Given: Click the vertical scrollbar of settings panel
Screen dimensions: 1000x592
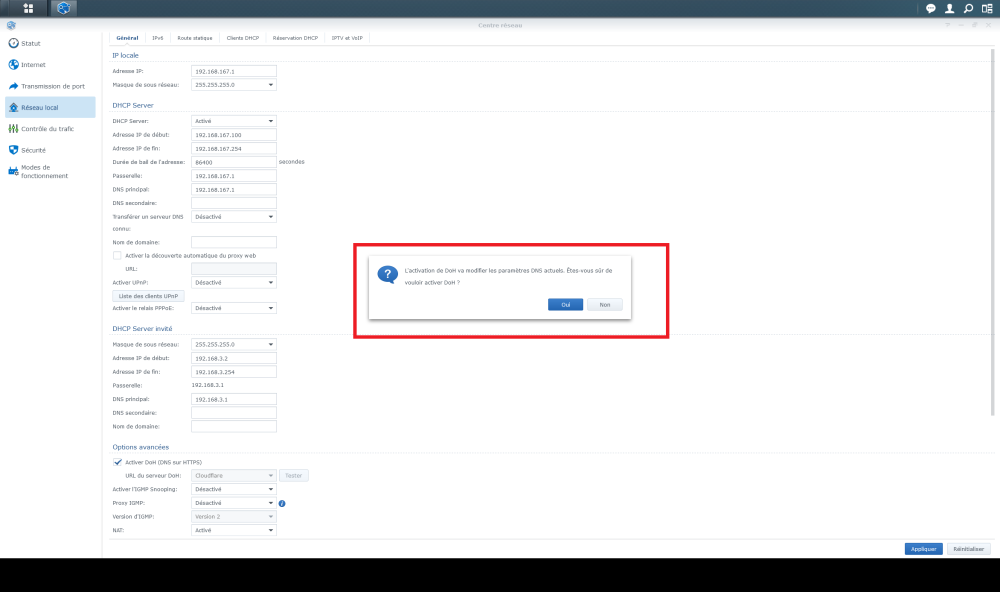Looking at the screenshot, I should (992, 232).
